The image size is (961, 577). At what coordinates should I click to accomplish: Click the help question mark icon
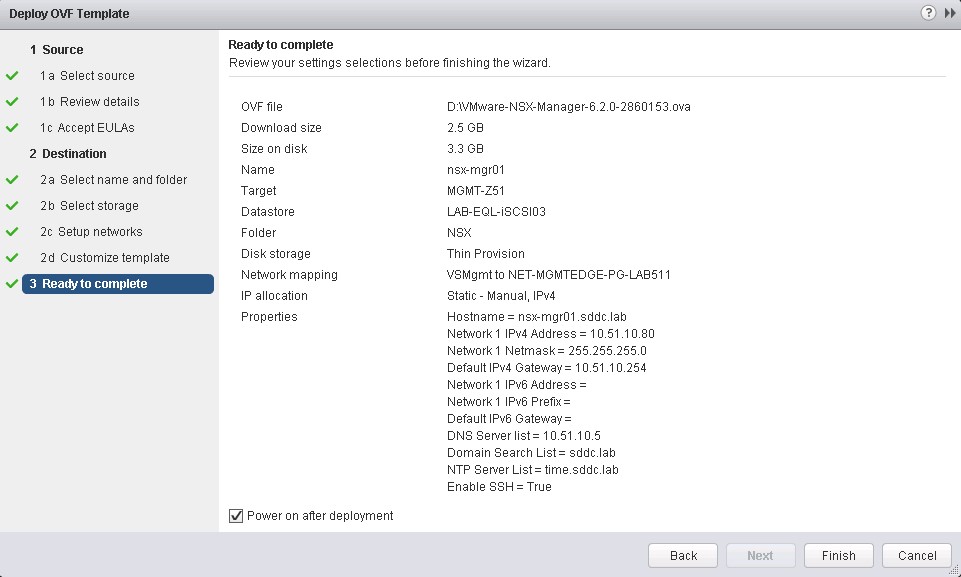928,14
